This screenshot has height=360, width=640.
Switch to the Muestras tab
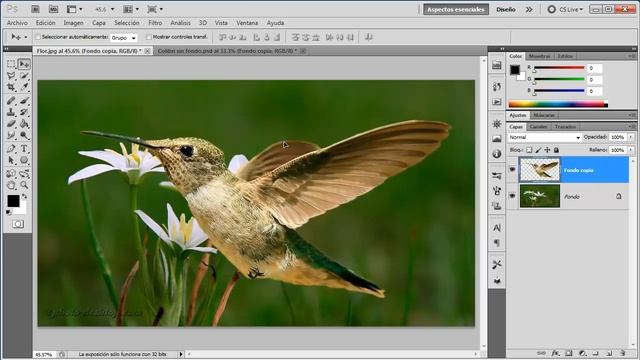(540, 56)
